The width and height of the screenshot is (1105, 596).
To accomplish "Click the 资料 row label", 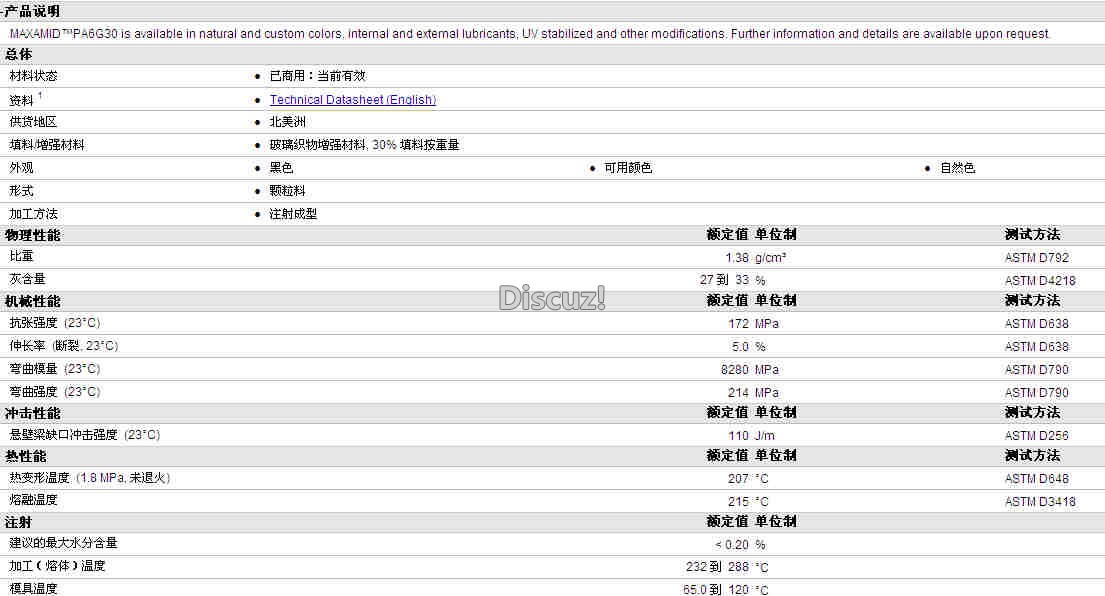I will coord(21,100).
